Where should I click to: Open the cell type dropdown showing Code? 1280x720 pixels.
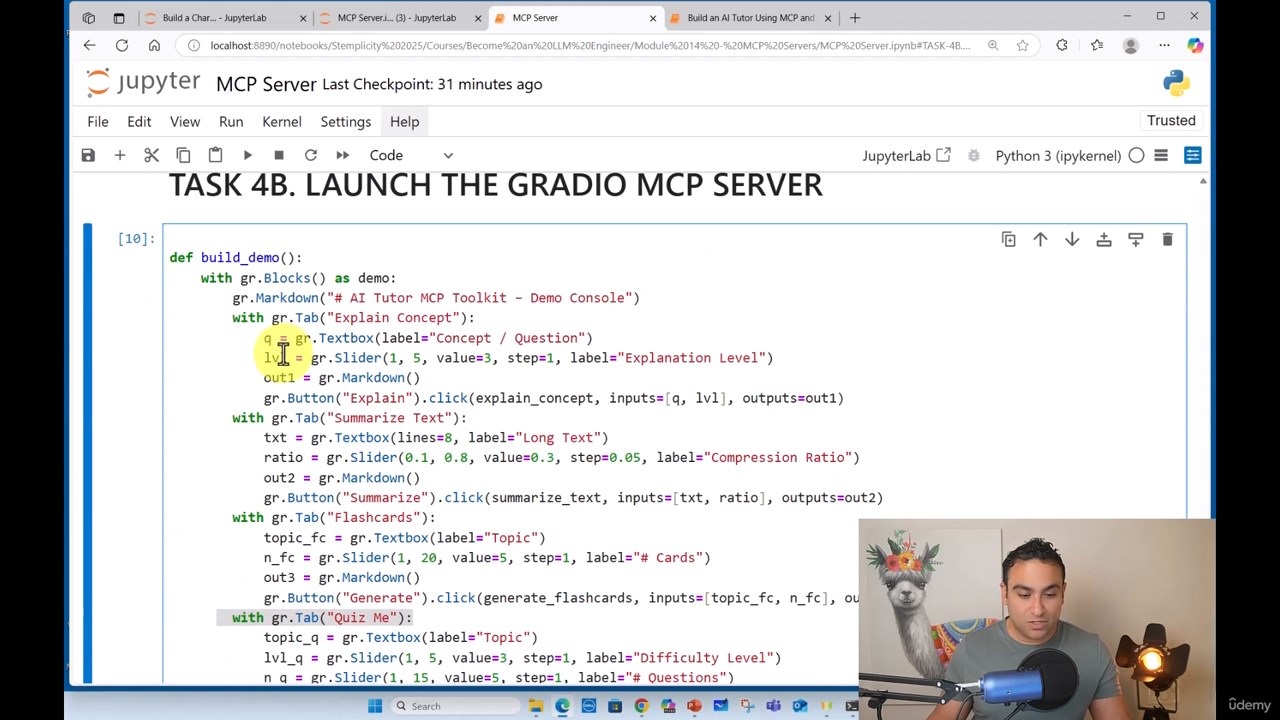coord(411,155)
